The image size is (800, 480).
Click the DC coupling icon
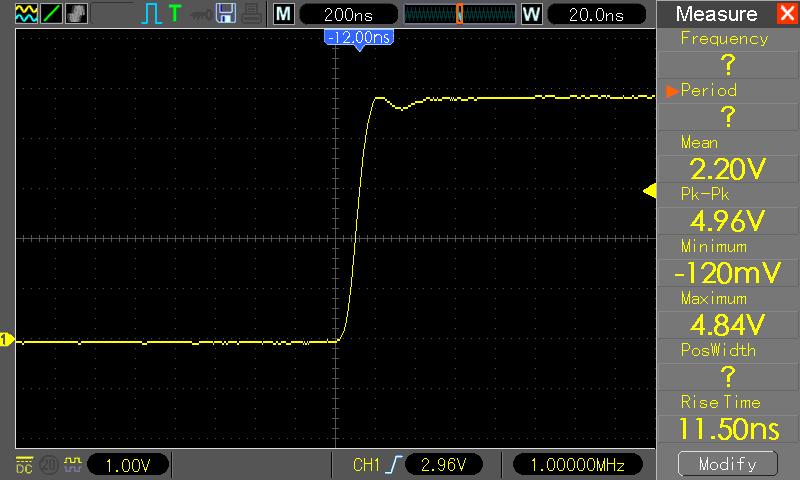(x=24, y=465)
